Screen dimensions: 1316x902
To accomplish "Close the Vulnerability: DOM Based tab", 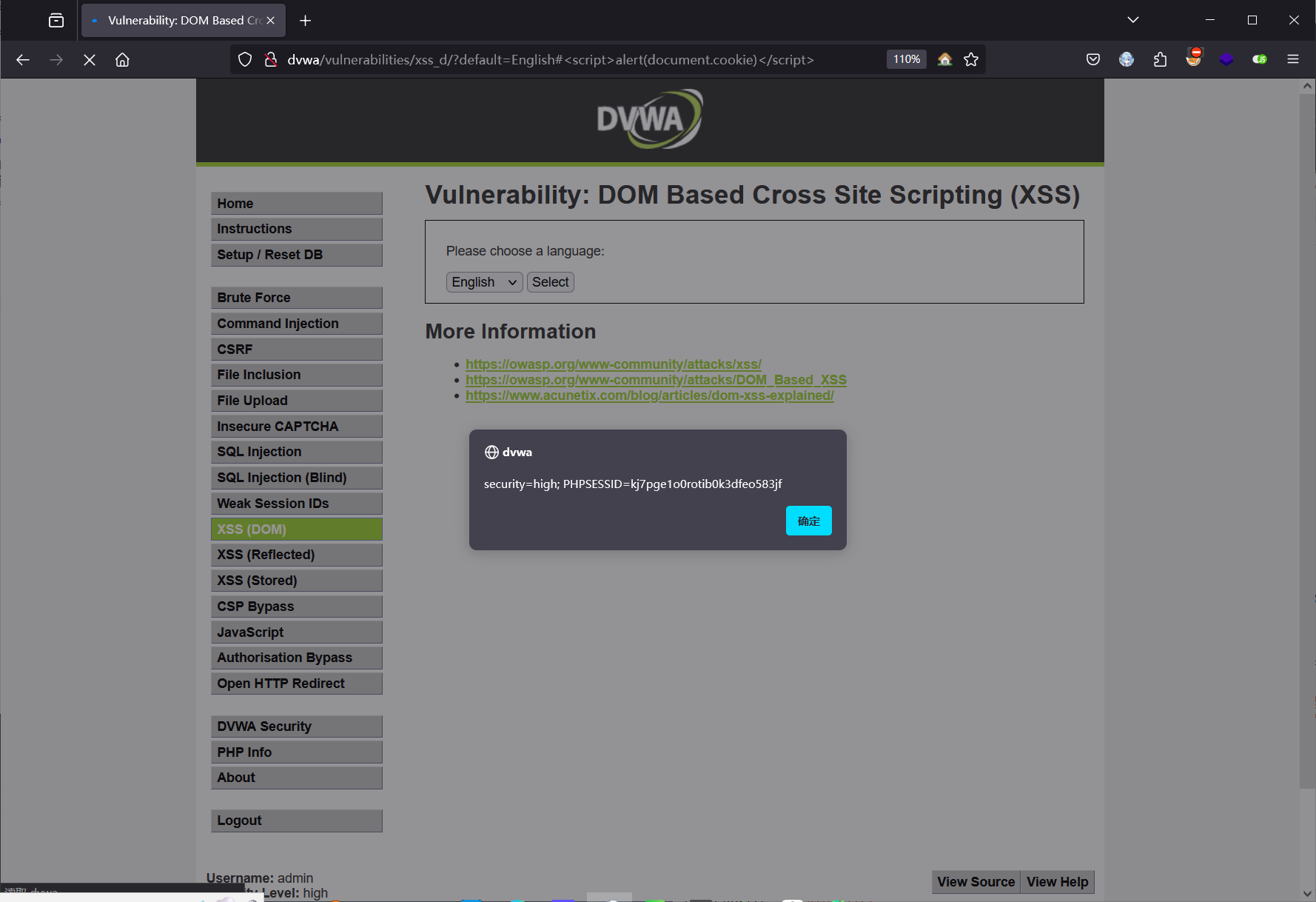I will [270, 21].
